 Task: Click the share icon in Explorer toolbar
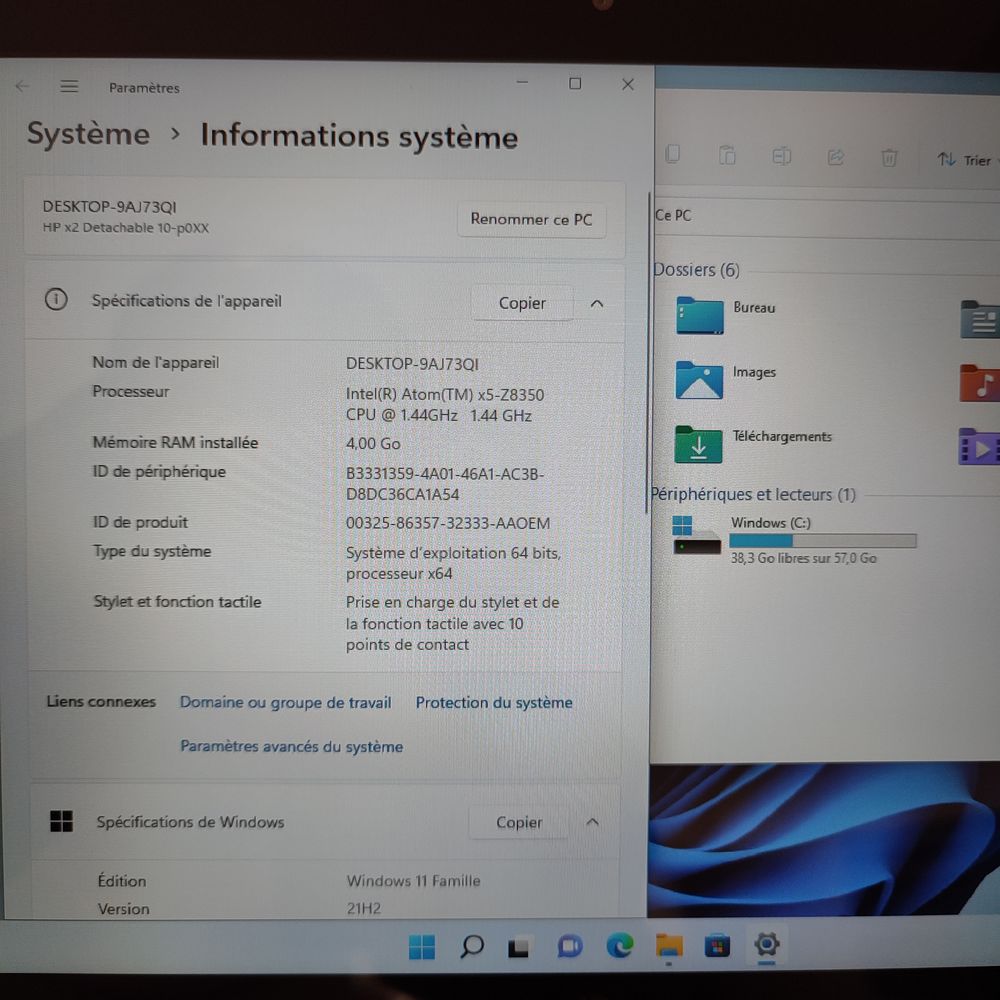click(835, 157)
